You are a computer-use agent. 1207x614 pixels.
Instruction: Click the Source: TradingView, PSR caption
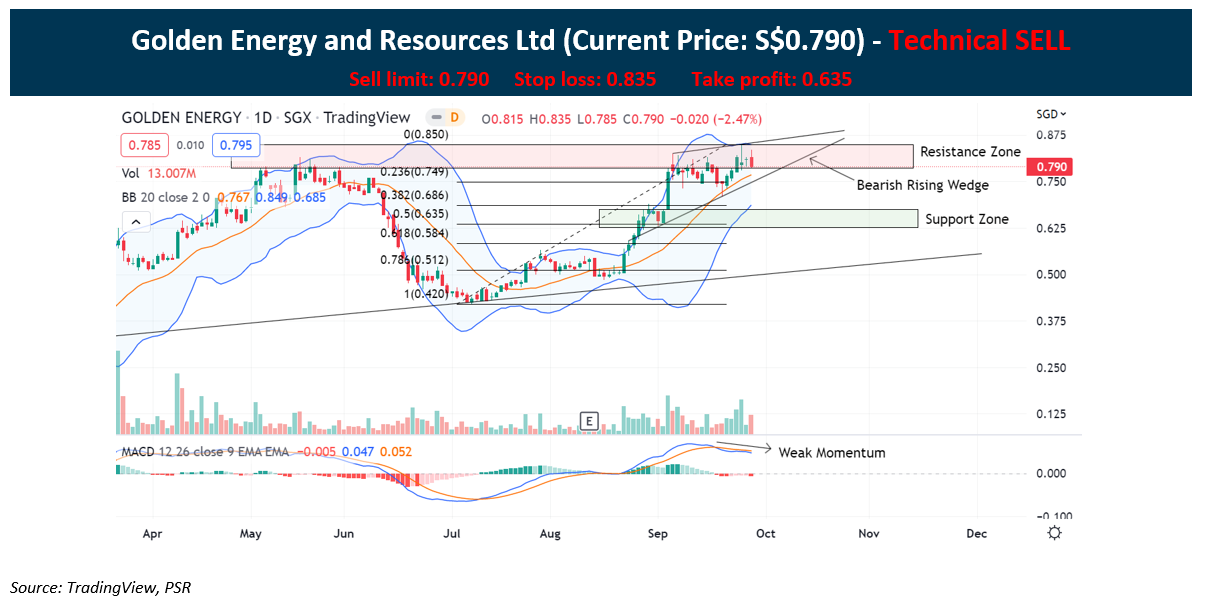point(101,587)
